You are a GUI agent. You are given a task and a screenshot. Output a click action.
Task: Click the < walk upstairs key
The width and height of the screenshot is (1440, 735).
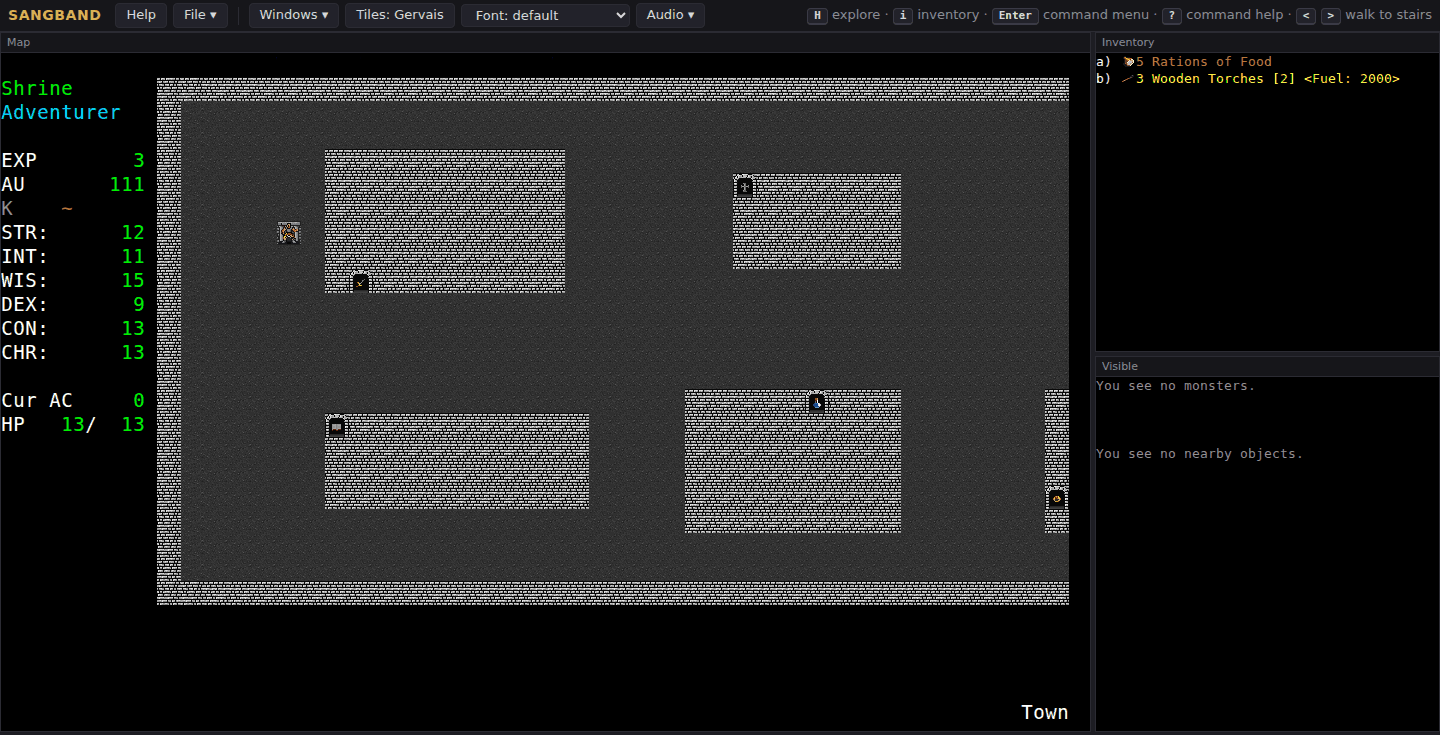1306,15
